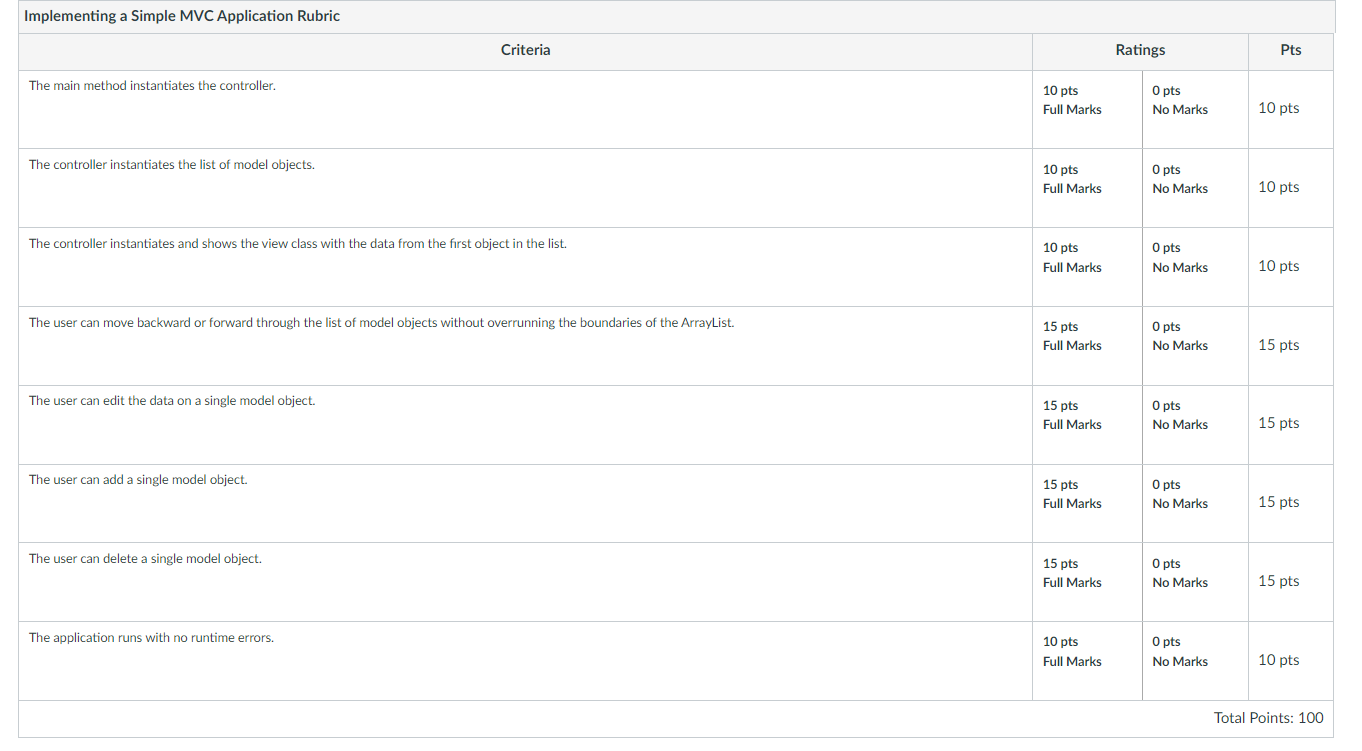Click the Pts value for shows the view class criterion
Screen dimensions: 1362x751
coord(1279,266)
